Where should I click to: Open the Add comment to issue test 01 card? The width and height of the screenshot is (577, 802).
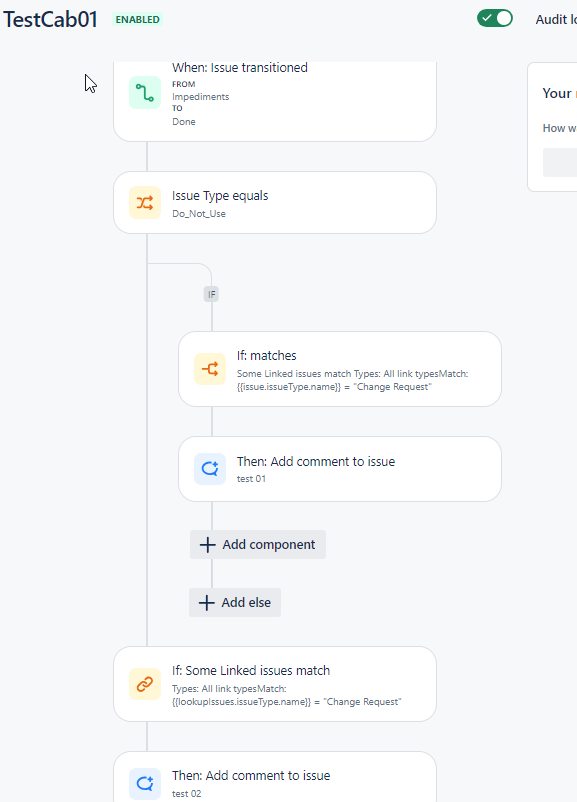(340, 469)
